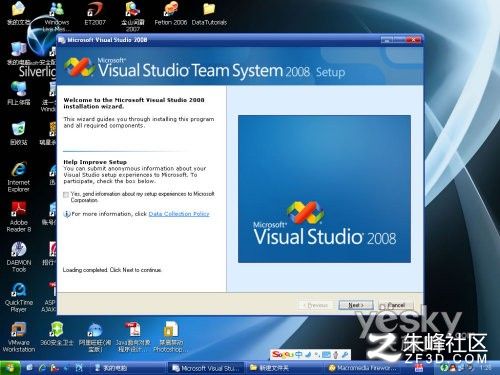The height and width of the screenshot is (375, 500).
Task: Click the Windows Start button
Action: point(10,368)
